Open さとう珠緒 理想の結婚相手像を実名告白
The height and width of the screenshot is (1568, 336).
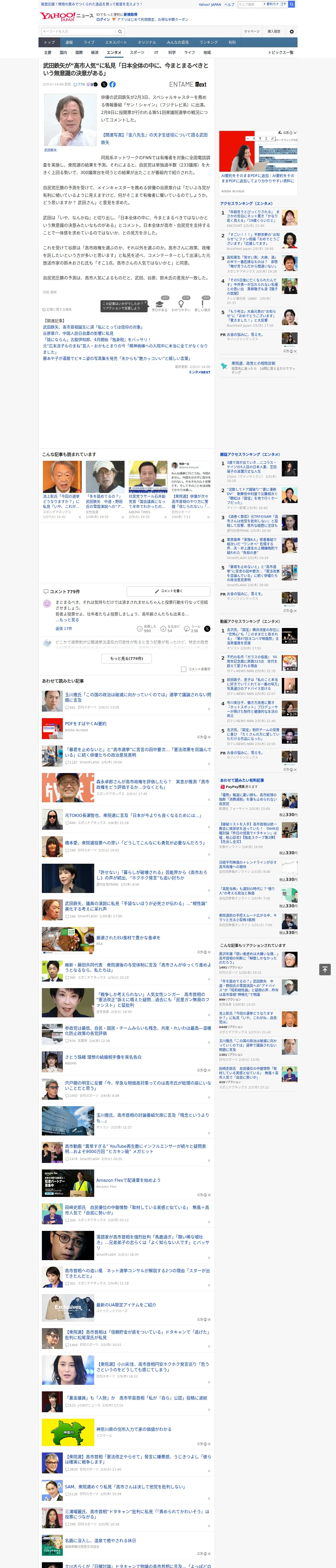point(103,1057)
